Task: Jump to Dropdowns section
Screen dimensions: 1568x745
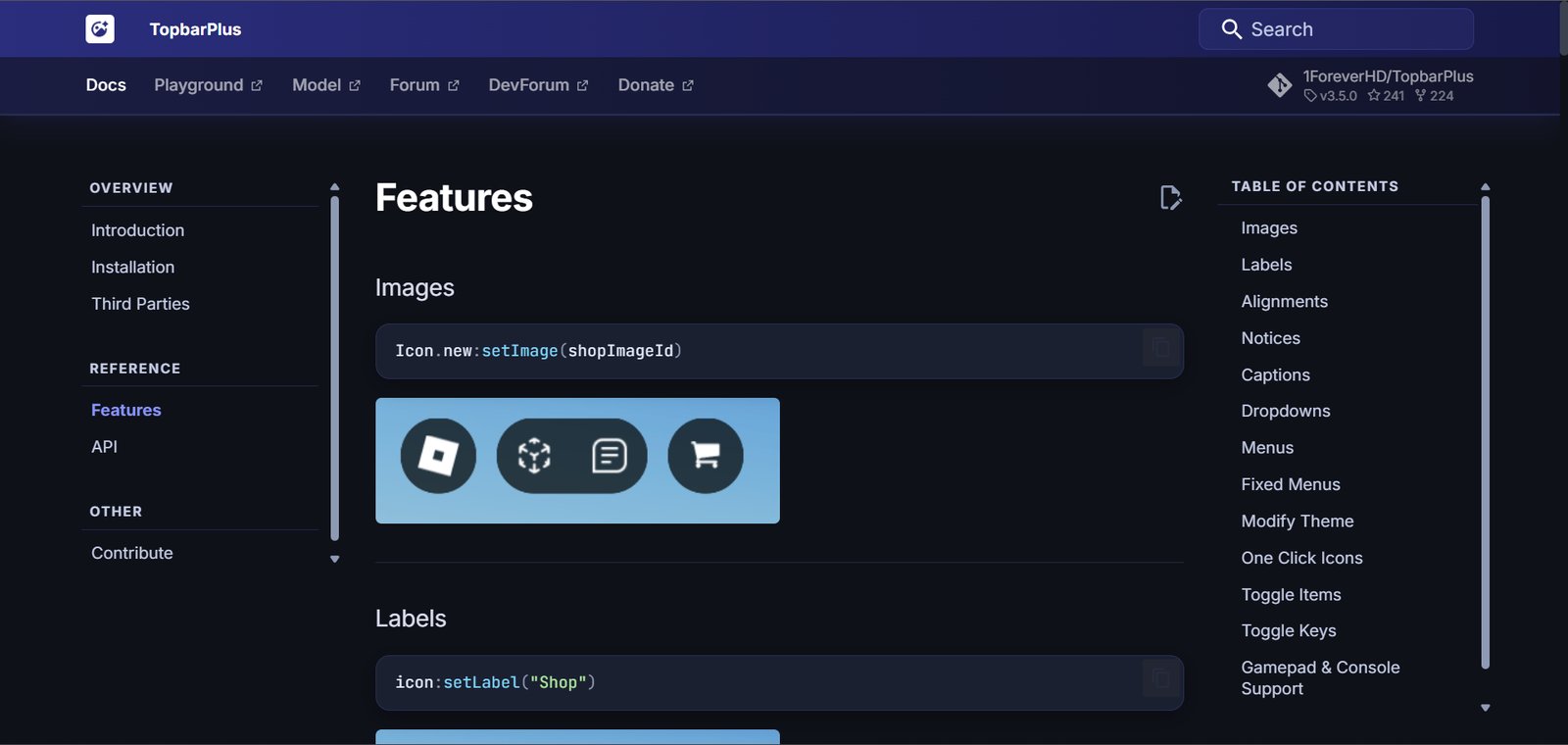Action: click(1286, 411)
